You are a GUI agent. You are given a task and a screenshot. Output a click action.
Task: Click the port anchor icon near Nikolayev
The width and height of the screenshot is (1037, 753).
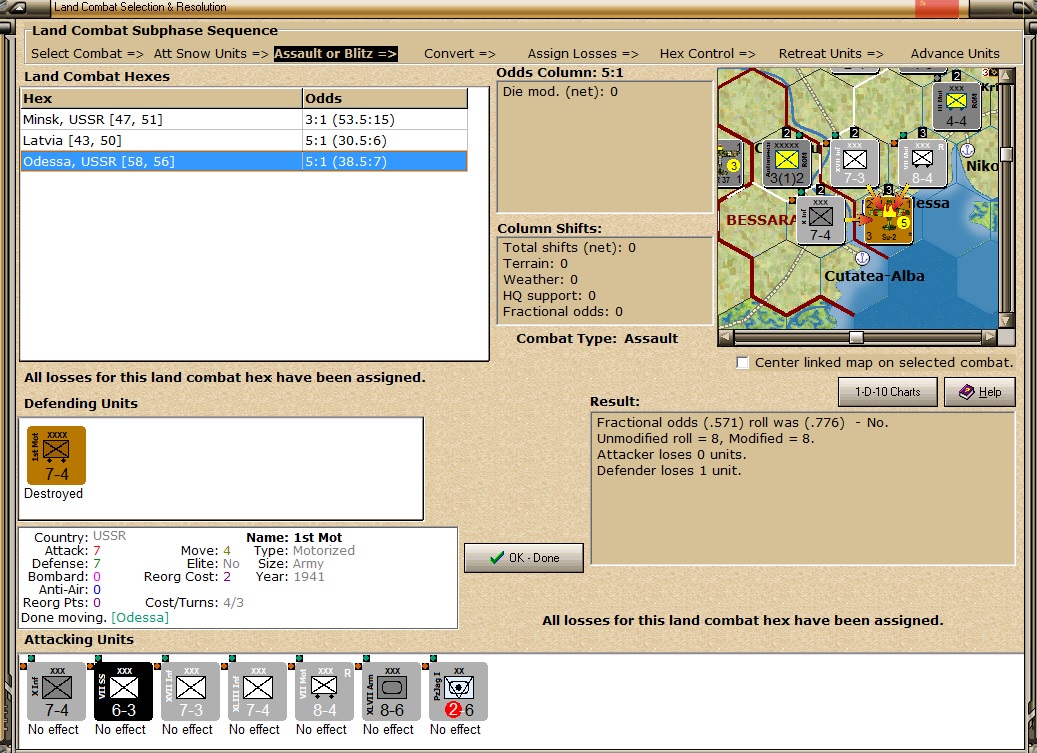(967, 149)
